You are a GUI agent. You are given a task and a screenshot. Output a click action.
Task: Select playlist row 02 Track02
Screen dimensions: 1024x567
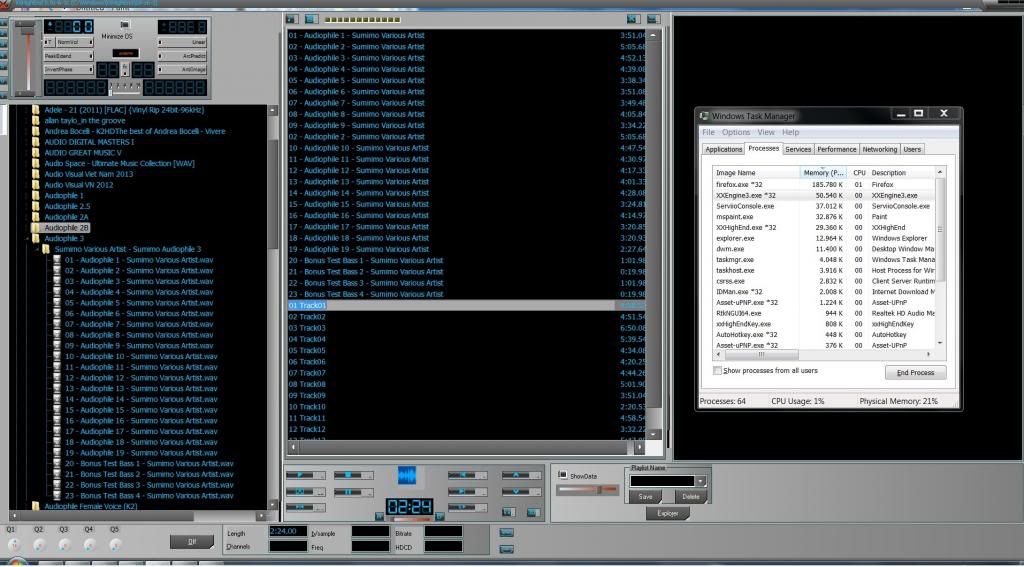466,317
